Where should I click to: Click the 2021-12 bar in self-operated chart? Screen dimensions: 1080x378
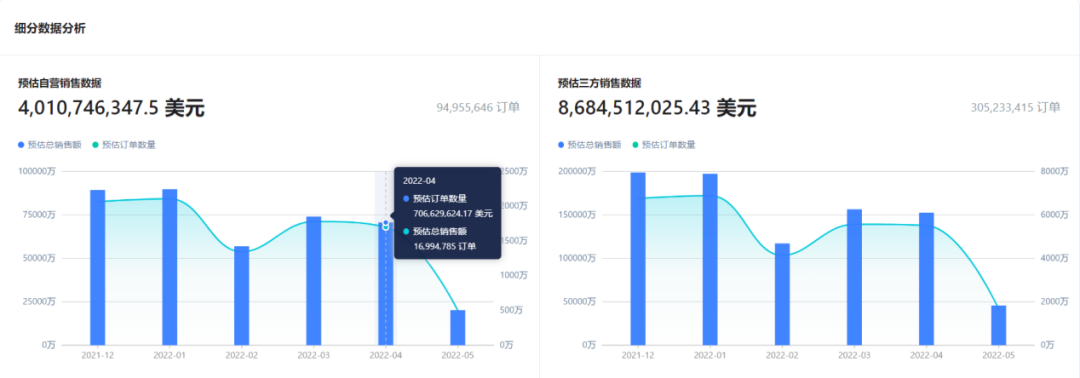coord(98,267)
